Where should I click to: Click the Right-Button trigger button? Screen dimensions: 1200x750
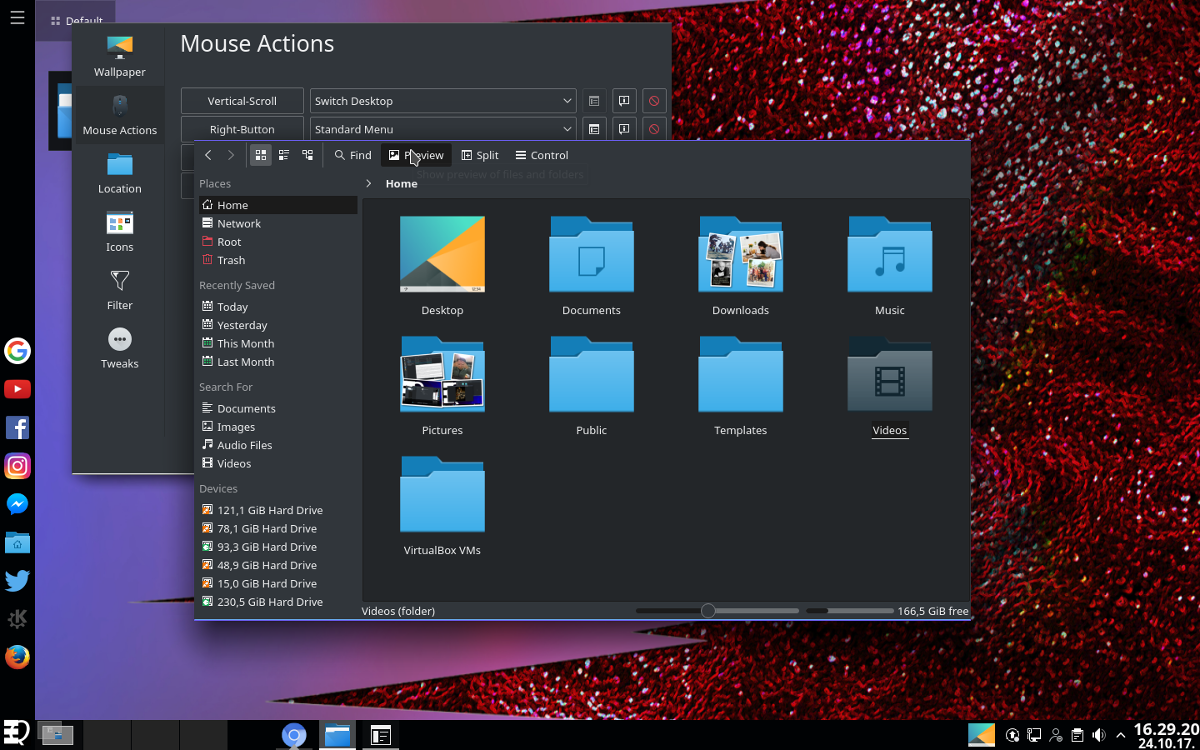pos(242,129)
